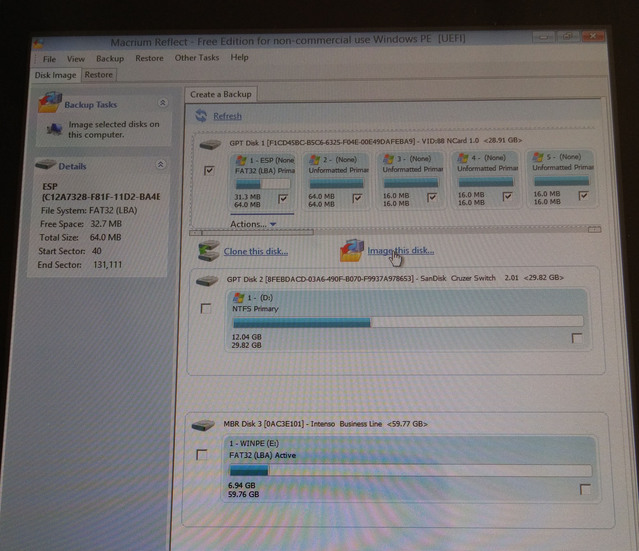Uncheck the partition 4 checkbox
This screenshot has height=551, width=639.
click(507, 196)
